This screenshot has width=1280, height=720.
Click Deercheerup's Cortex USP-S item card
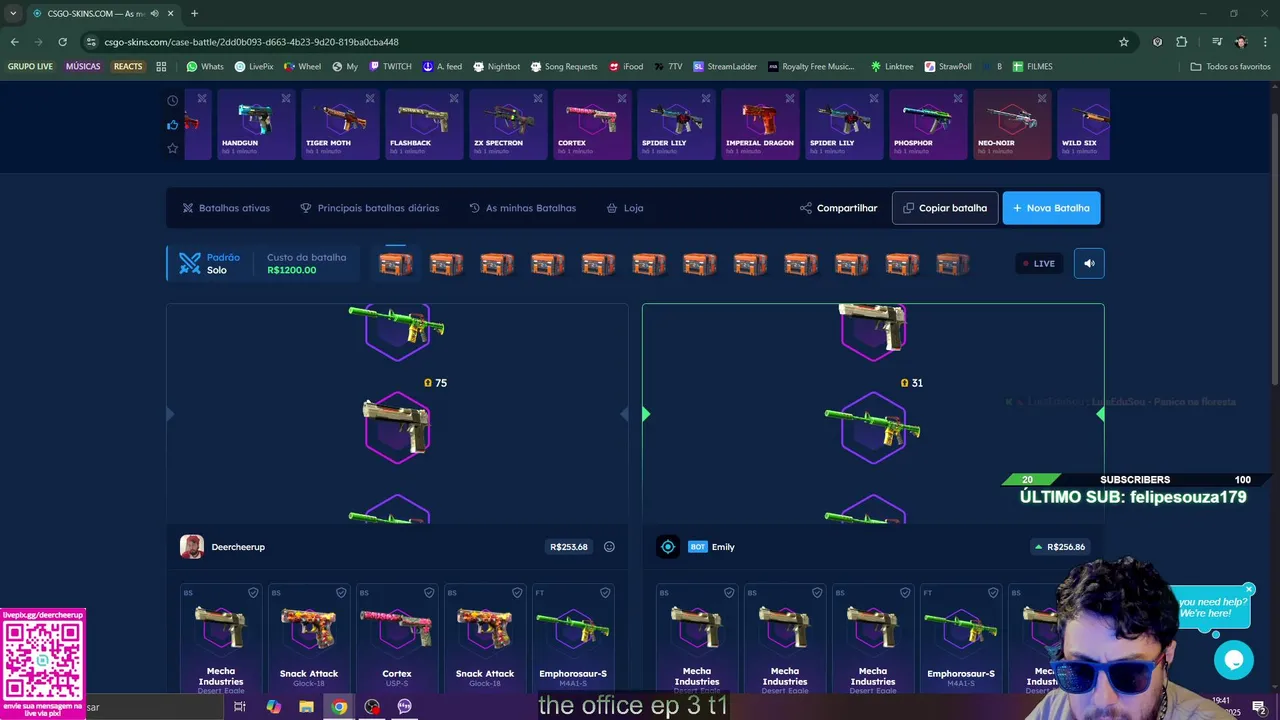397,638
